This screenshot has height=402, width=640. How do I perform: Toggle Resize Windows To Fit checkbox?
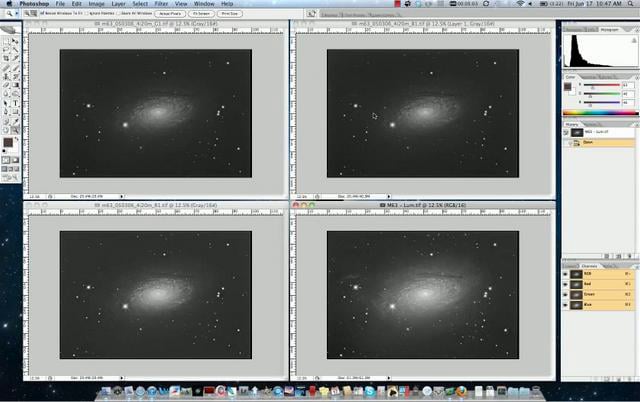coord(42,13)
